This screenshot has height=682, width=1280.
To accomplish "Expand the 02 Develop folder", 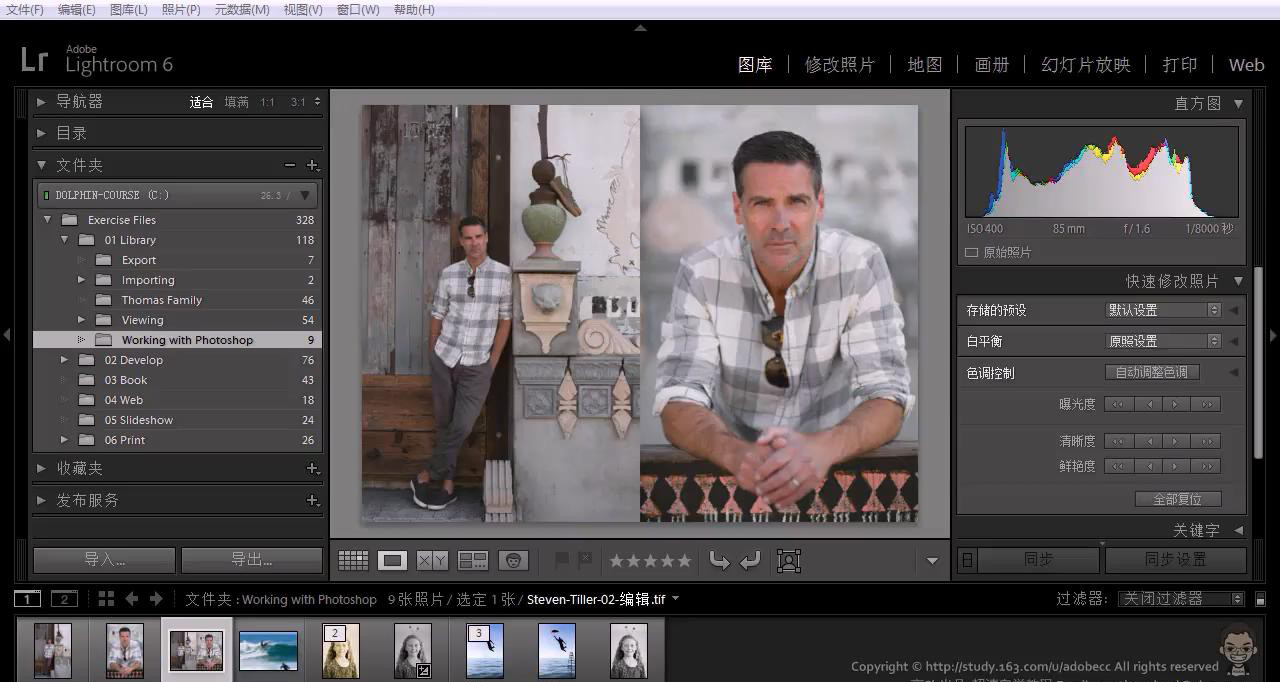I will pyautogui.click(x=64, y=360).
